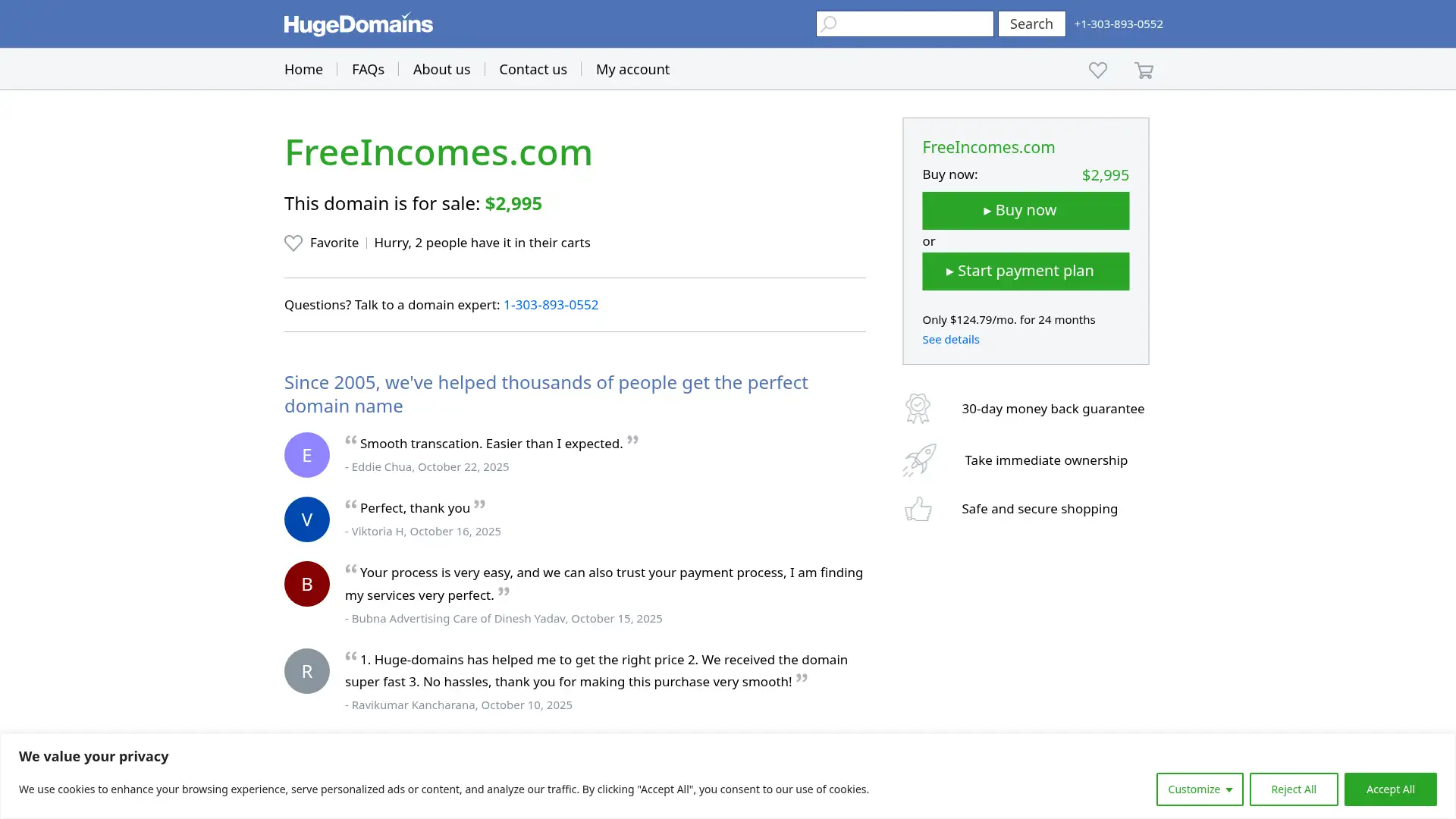
Task: Open the Customize cookie options dropdown
Action: click(1199, 789)
